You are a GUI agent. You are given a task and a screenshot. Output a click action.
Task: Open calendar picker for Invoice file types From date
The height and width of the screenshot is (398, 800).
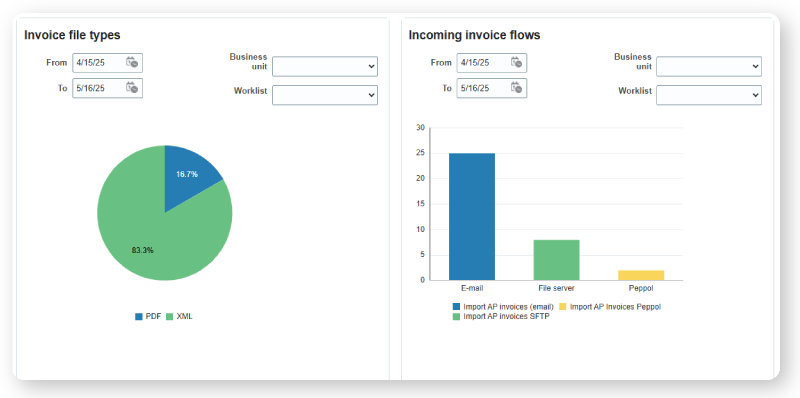coord(132,63)
